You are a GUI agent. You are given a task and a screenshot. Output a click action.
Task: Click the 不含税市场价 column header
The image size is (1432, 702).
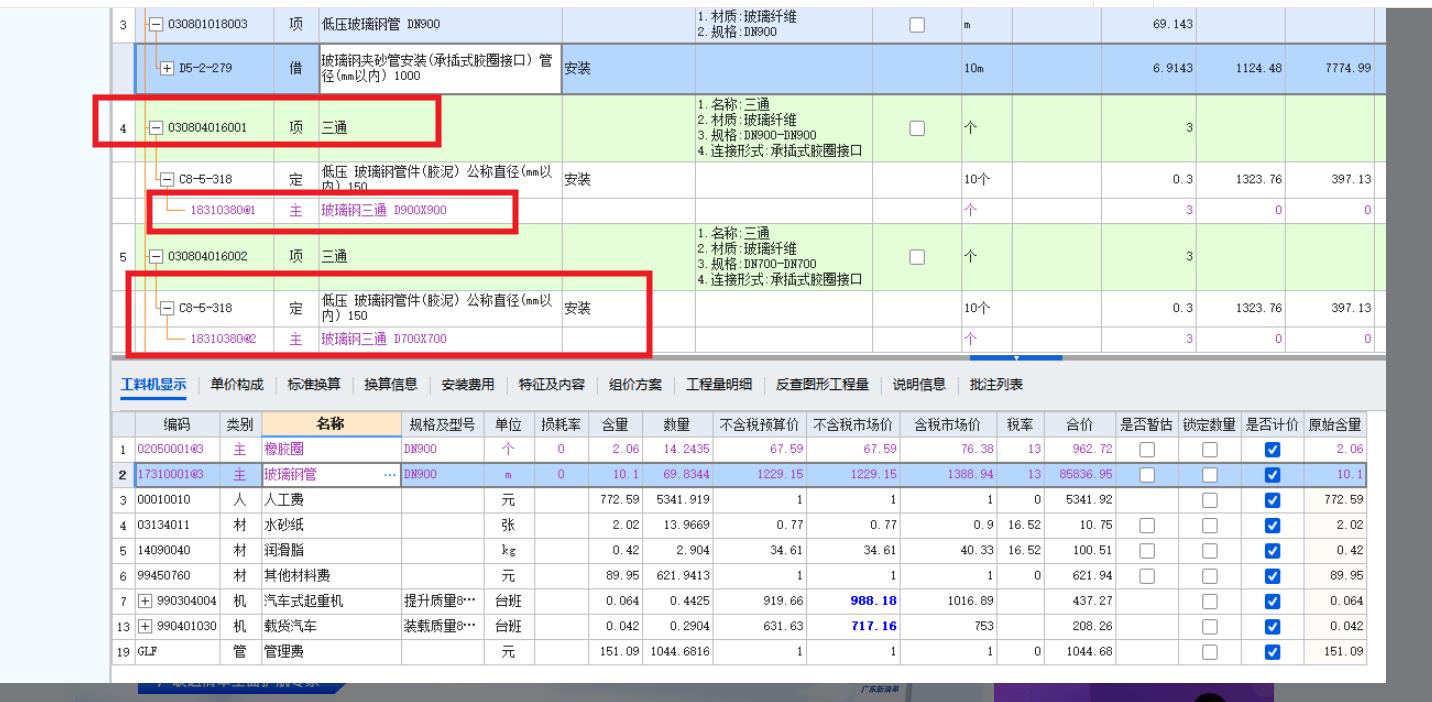click(x=853, y=425)
